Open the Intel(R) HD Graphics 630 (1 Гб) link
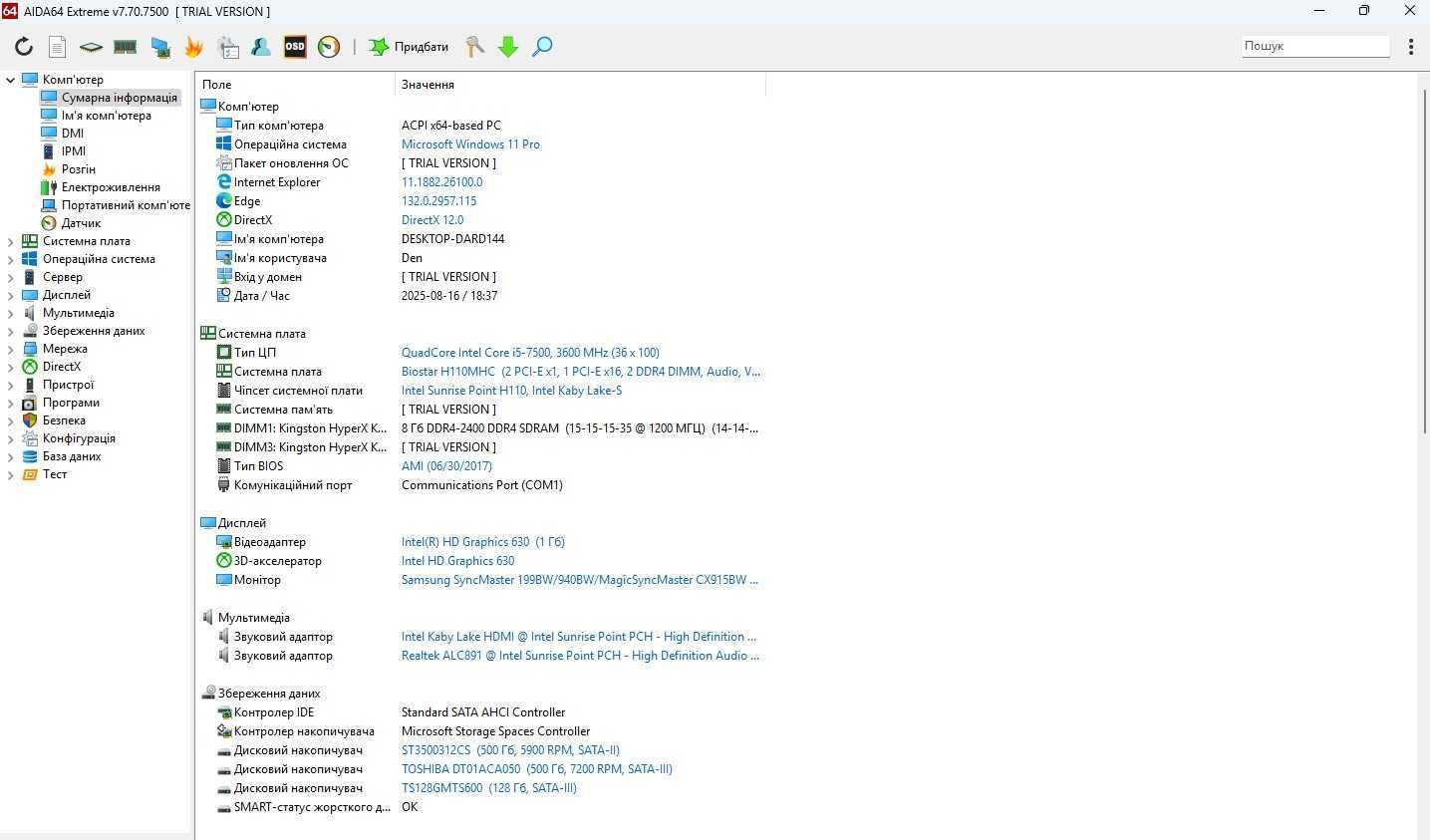 (483, 542)
